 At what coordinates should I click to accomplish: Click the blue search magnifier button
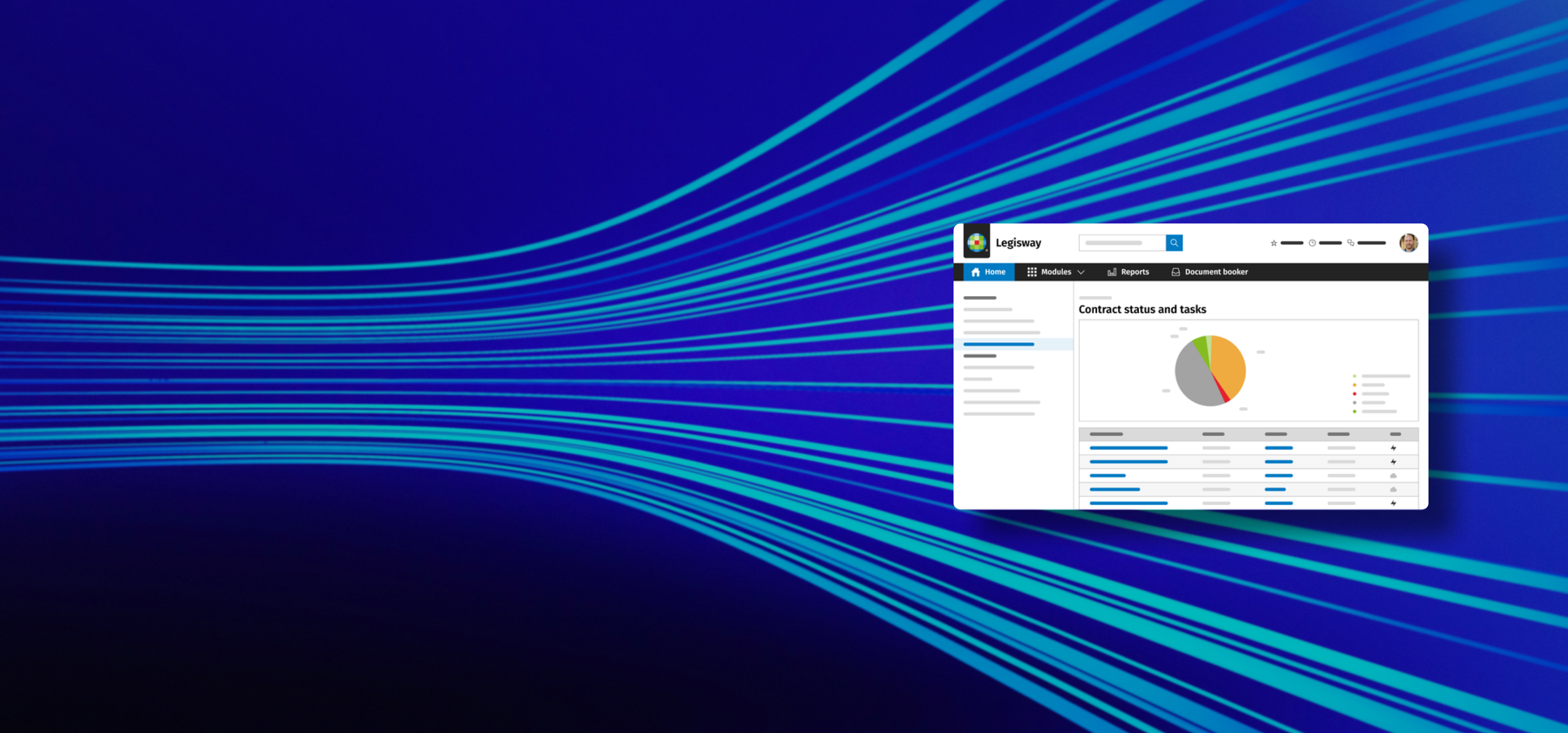pyautogui.click(x=1173, y=243)
